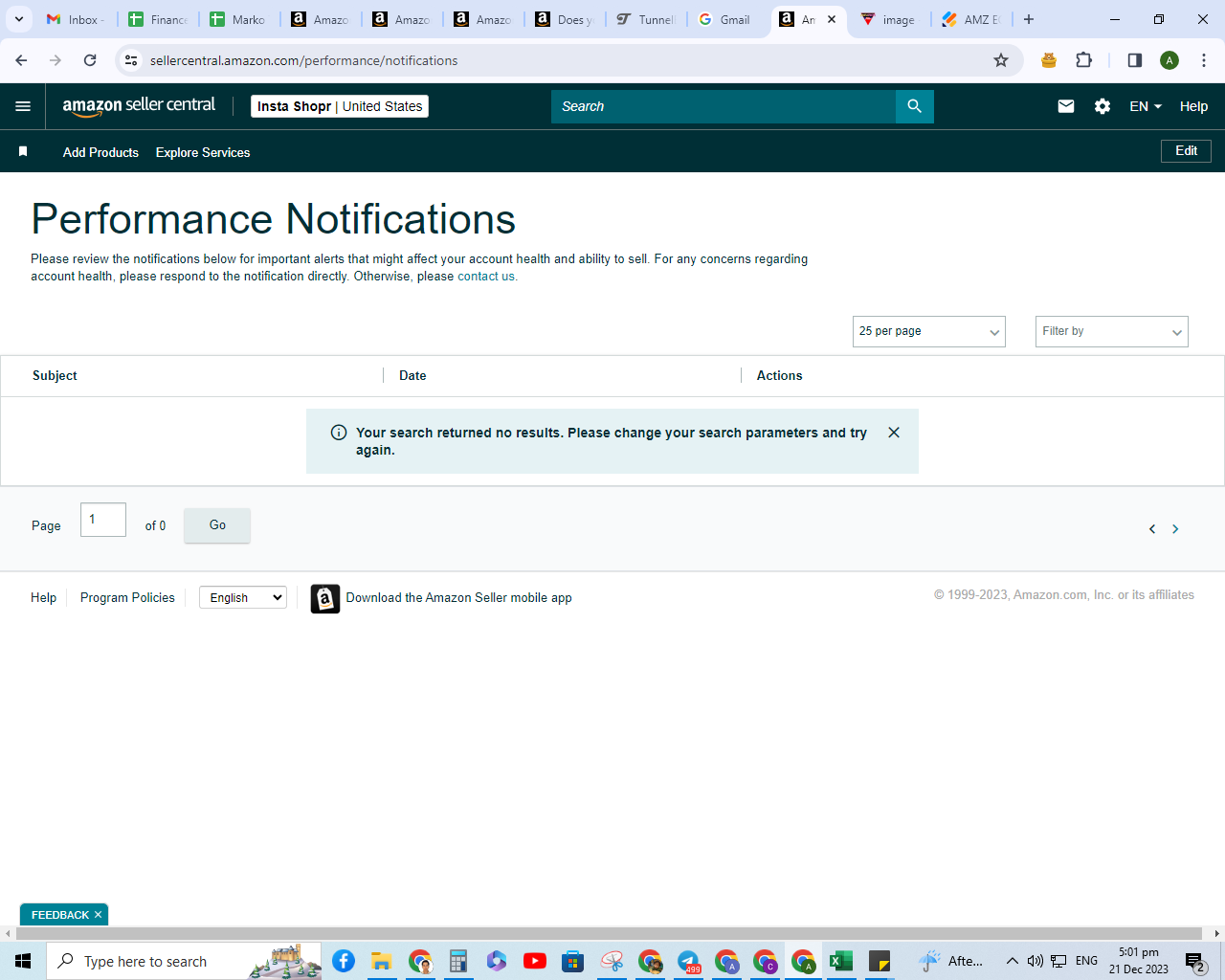Image resolution: width=1225 pixels, height=980 pixels.
Task: Toggle the Chrome side panel
Action: (x=1134, y=60)
